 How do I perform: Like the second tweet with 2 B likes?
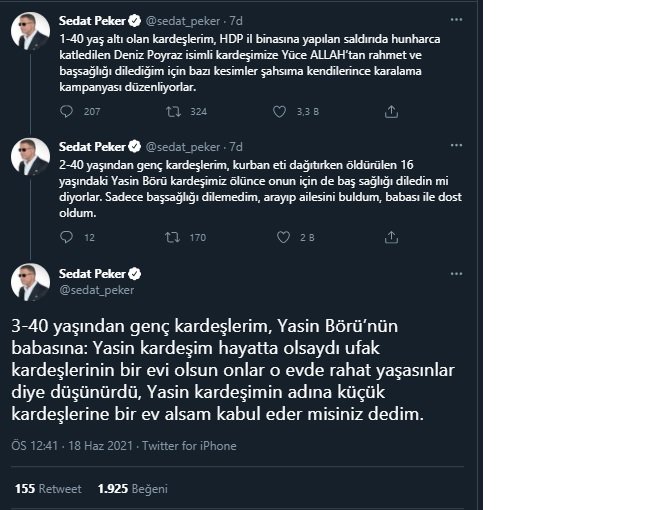(x=283, y=237)
